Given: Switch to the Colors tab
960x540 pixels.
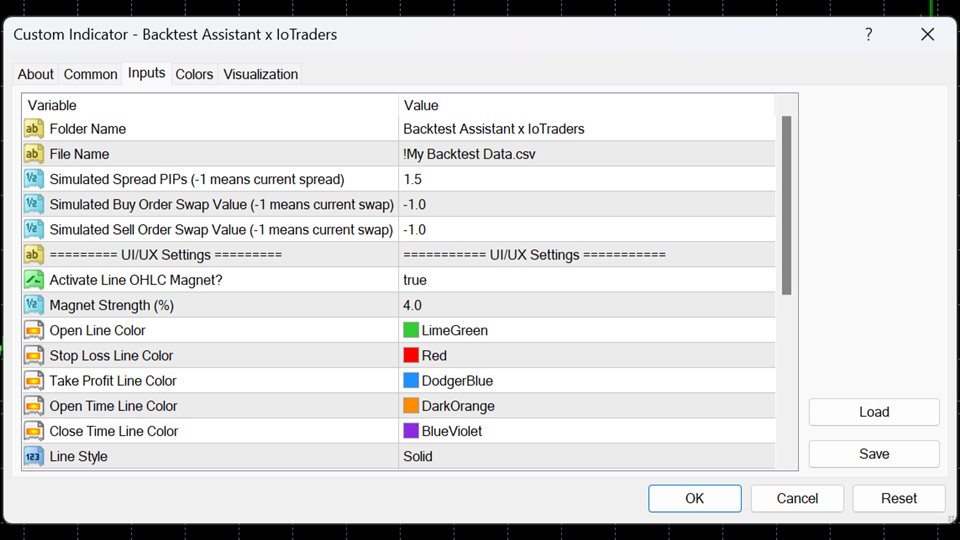Looking at the screenshot, I should [x=194, y=74].
